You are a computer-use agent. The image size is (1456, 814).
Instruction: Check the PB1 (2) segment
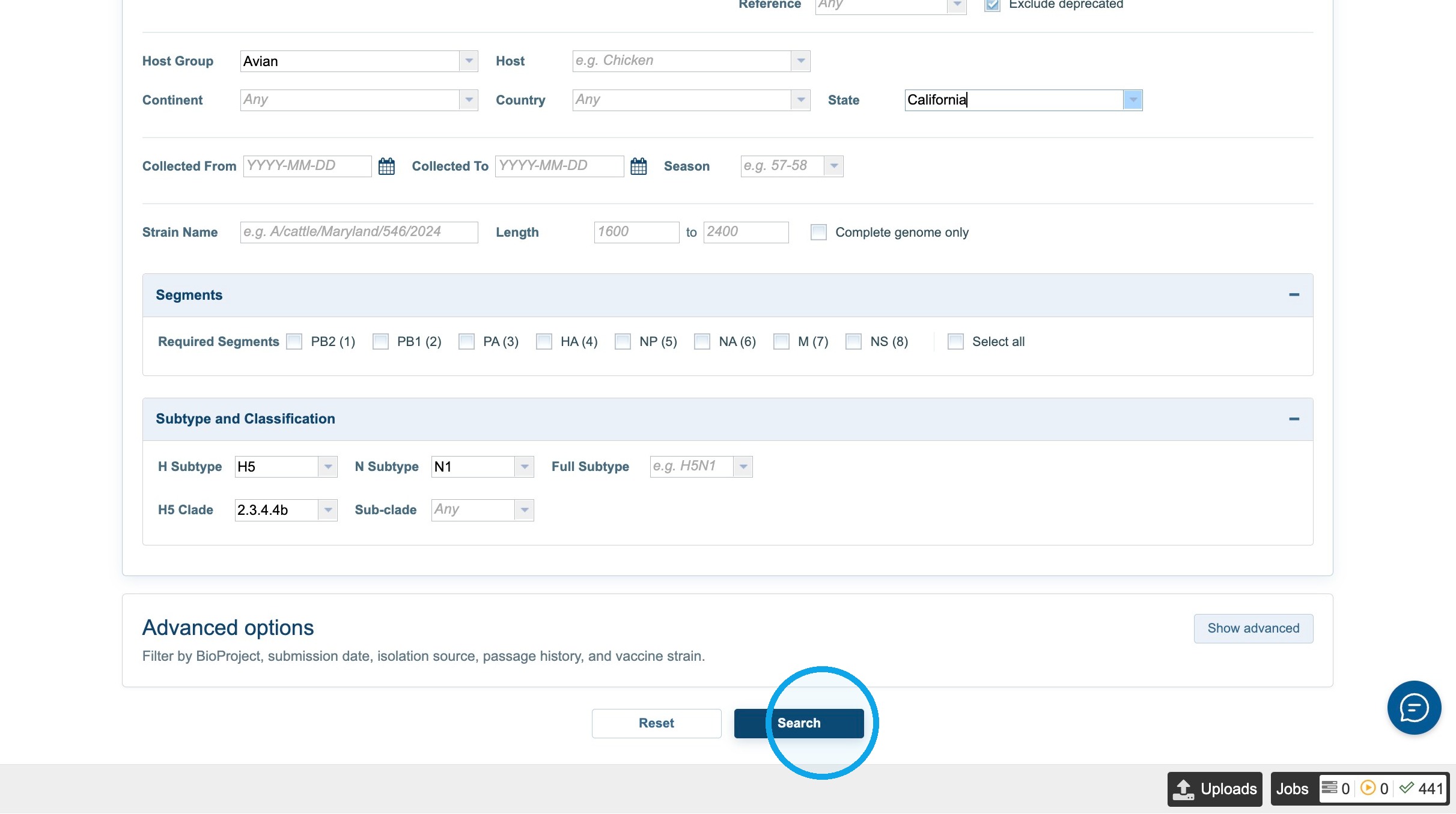tap(380, 342)
